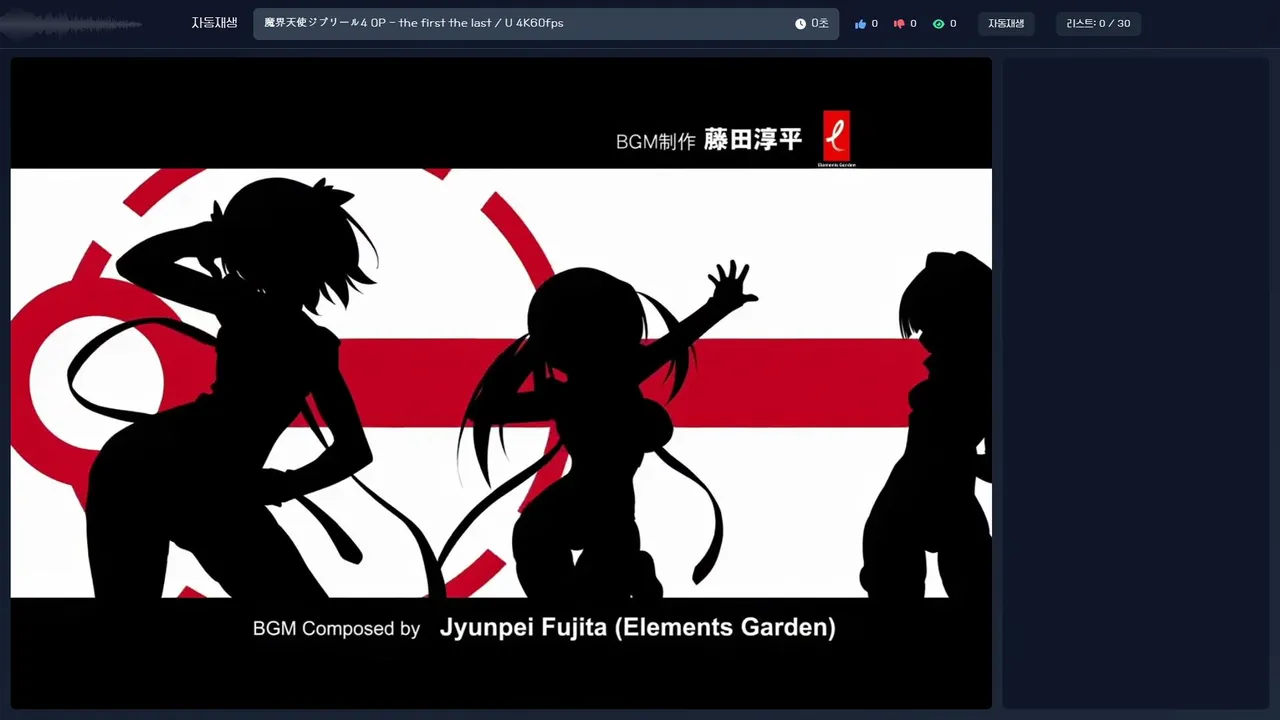Click the audio waveform logo at top left

click(x=70, y=24)
